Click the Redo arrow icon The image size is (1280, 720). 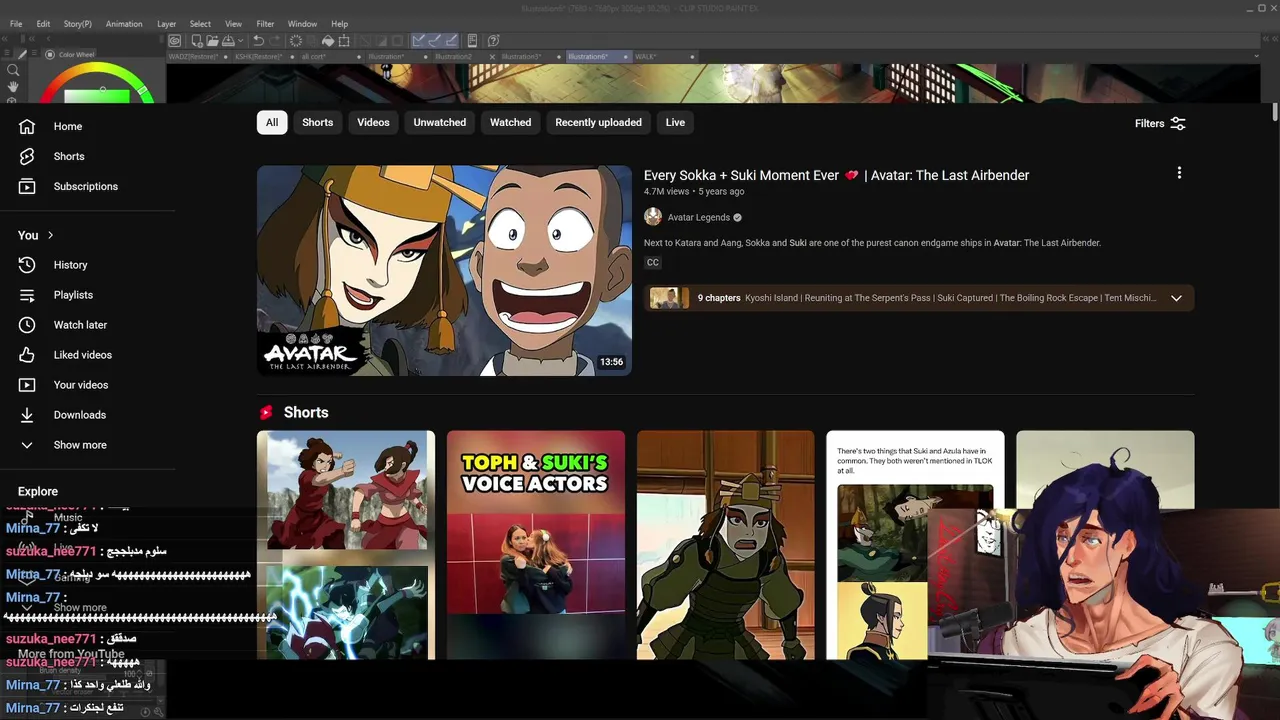pos(275,41)
